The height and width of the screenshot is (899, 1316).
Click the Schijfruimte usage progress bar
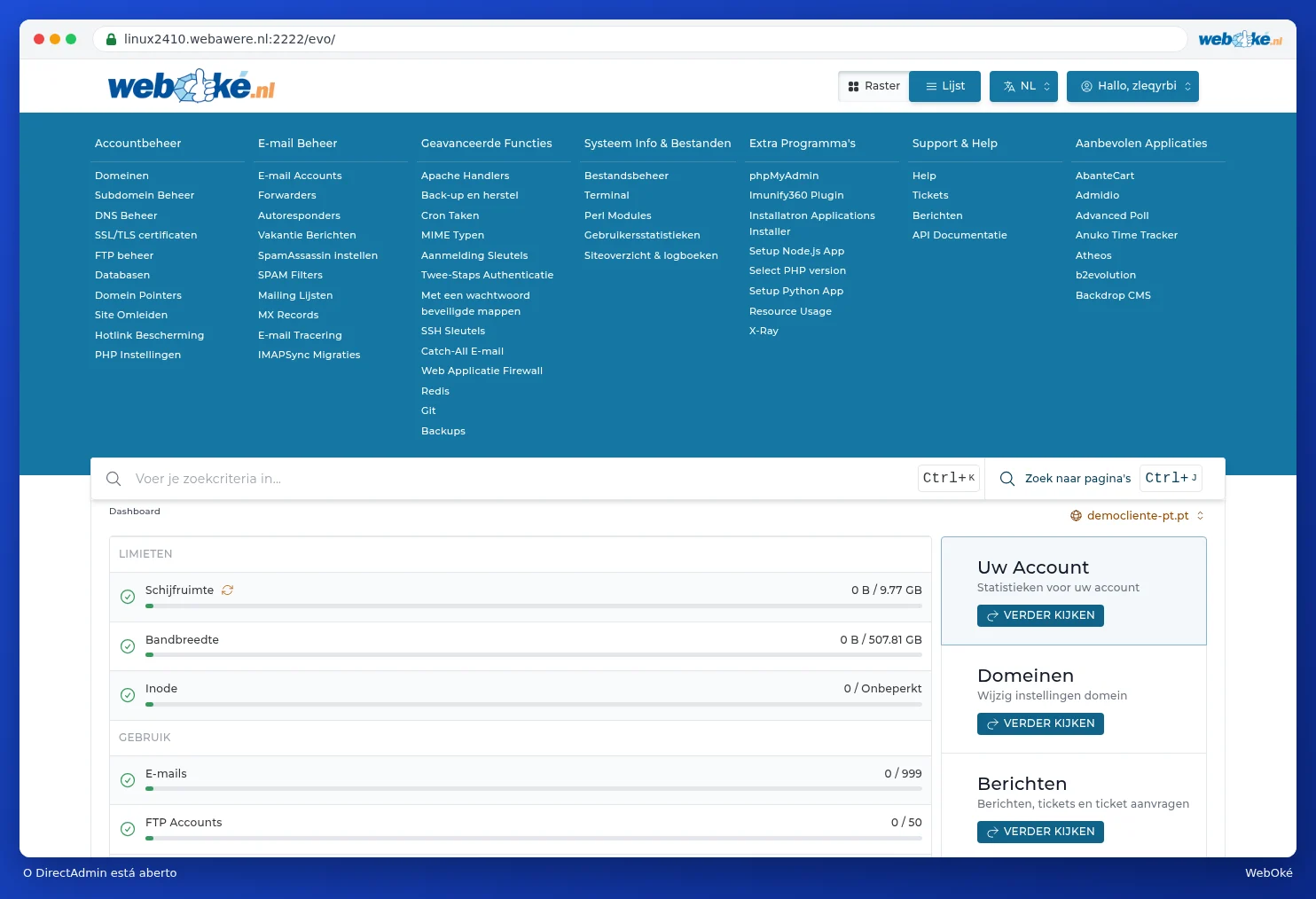pos(534,606)
